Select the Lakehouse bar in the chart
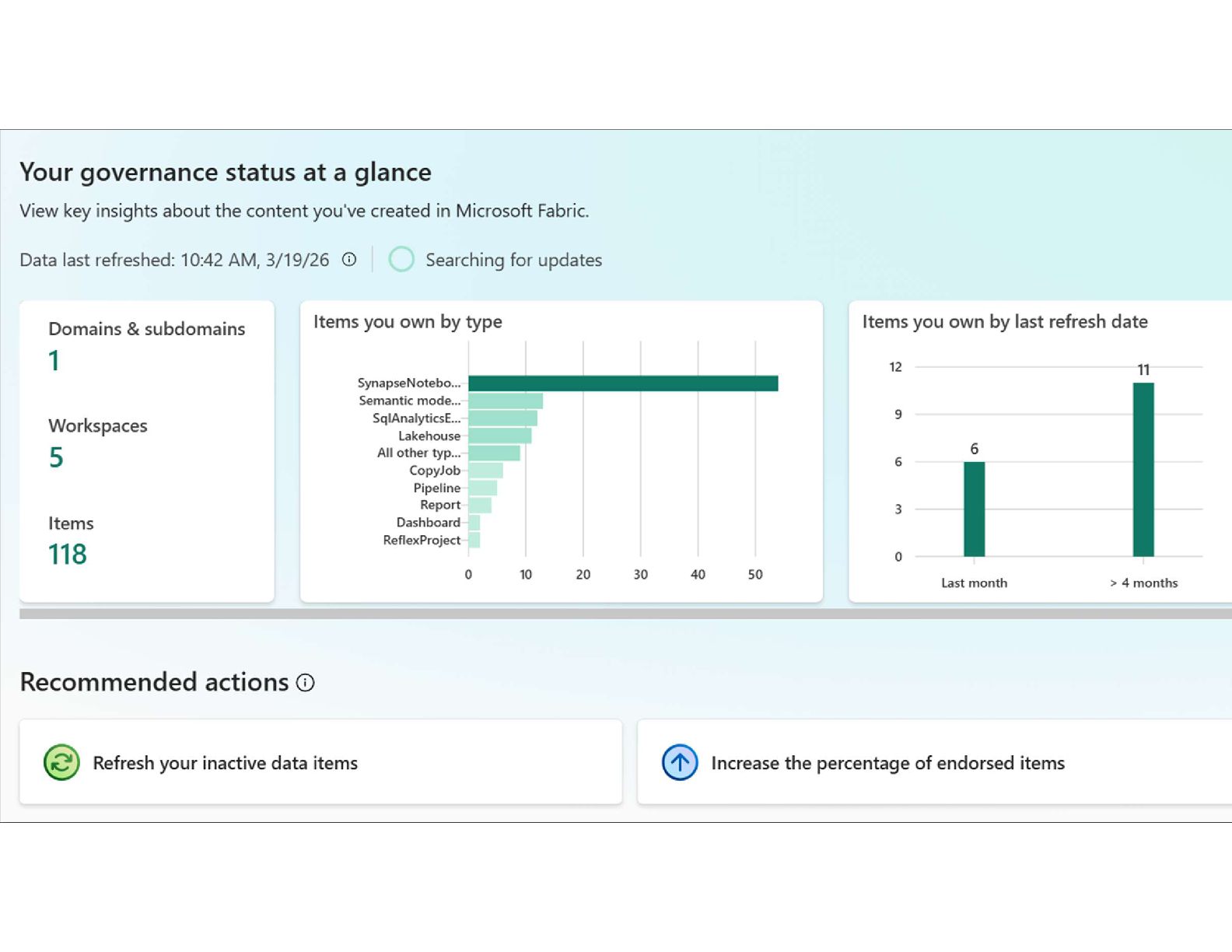This screenshot has height=952, width=1232. coord(499,436)
